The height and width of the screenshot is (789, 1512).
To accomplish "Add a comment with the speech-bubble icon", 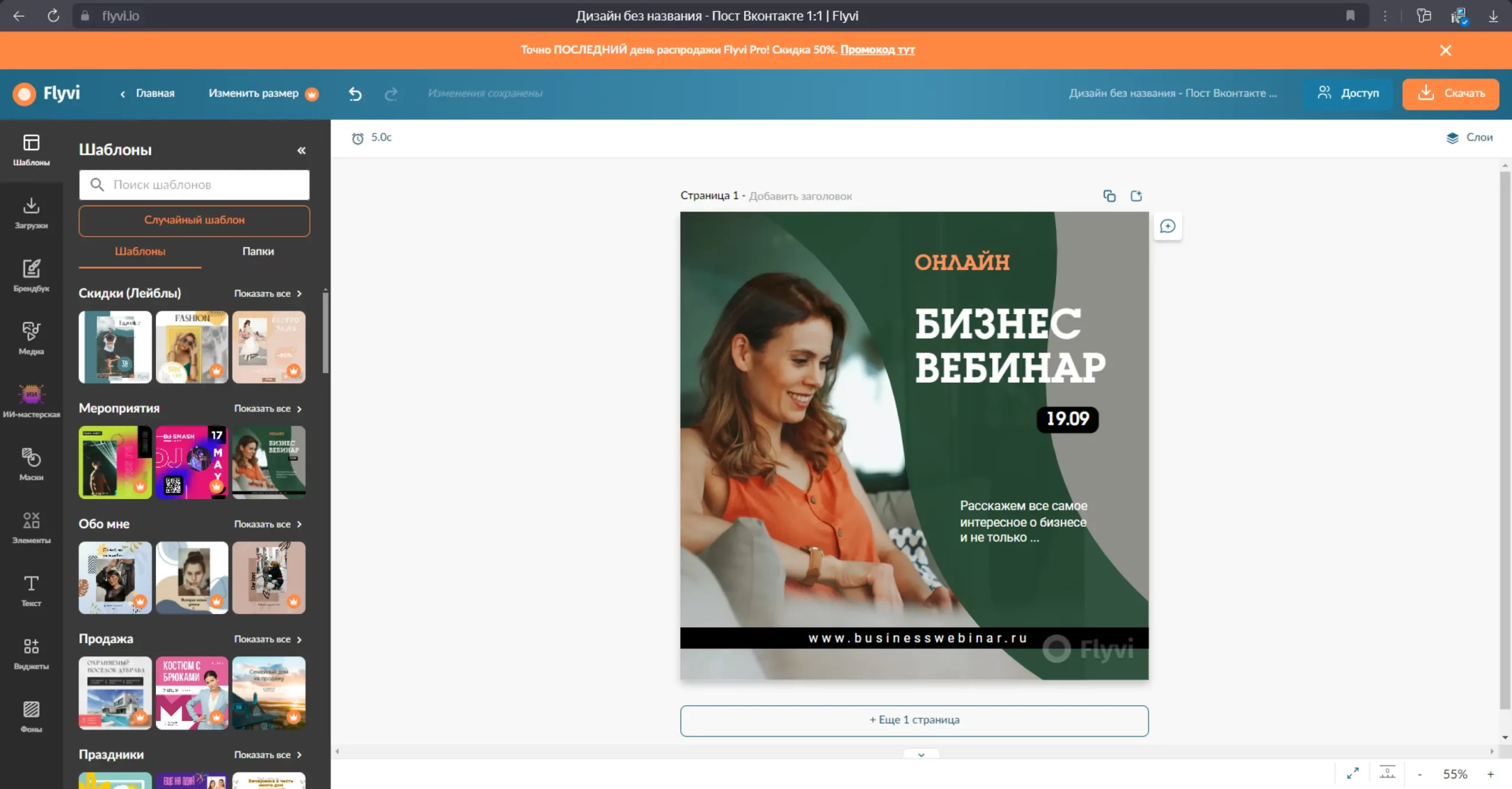I will coord(1168,226).
